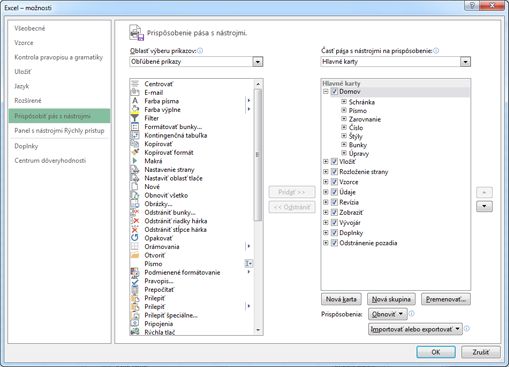The height and width of the screenshot is (367, 509).
Task: Pick the Odstrániť bunky icon
Action: 135,212
